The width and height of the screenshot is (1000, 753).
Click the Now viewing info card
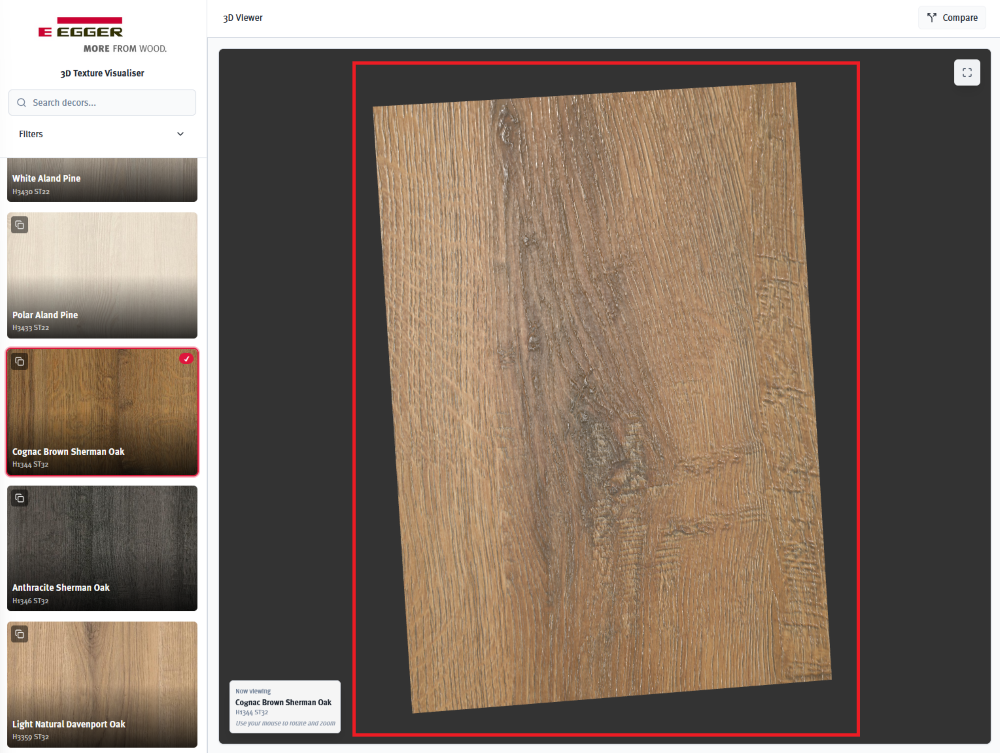[285, 707]
